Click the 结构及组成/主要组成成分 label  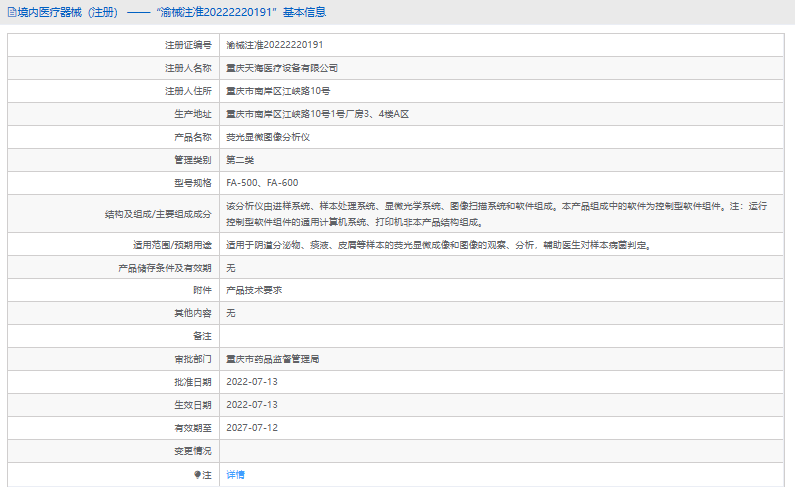(158, 214)
